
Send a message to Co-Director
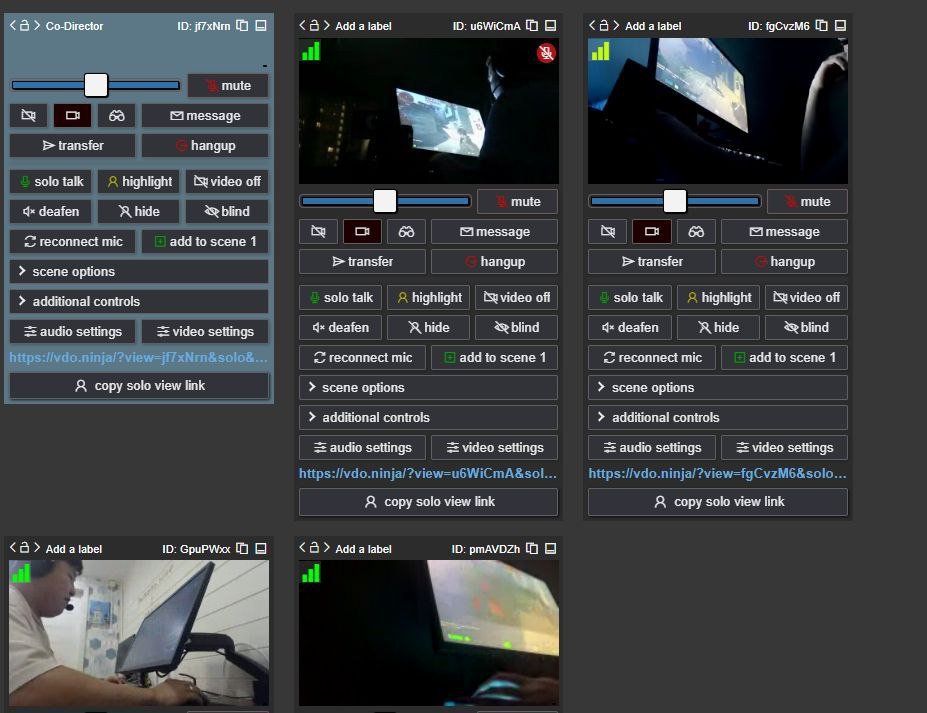205,115
